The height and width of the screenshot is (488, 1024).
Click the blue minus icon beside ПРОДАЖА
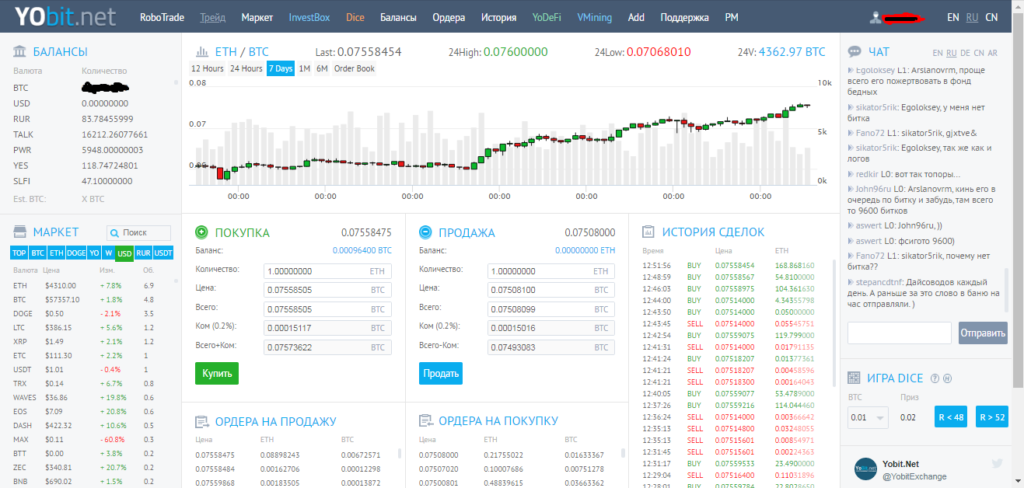pos(425,232)
